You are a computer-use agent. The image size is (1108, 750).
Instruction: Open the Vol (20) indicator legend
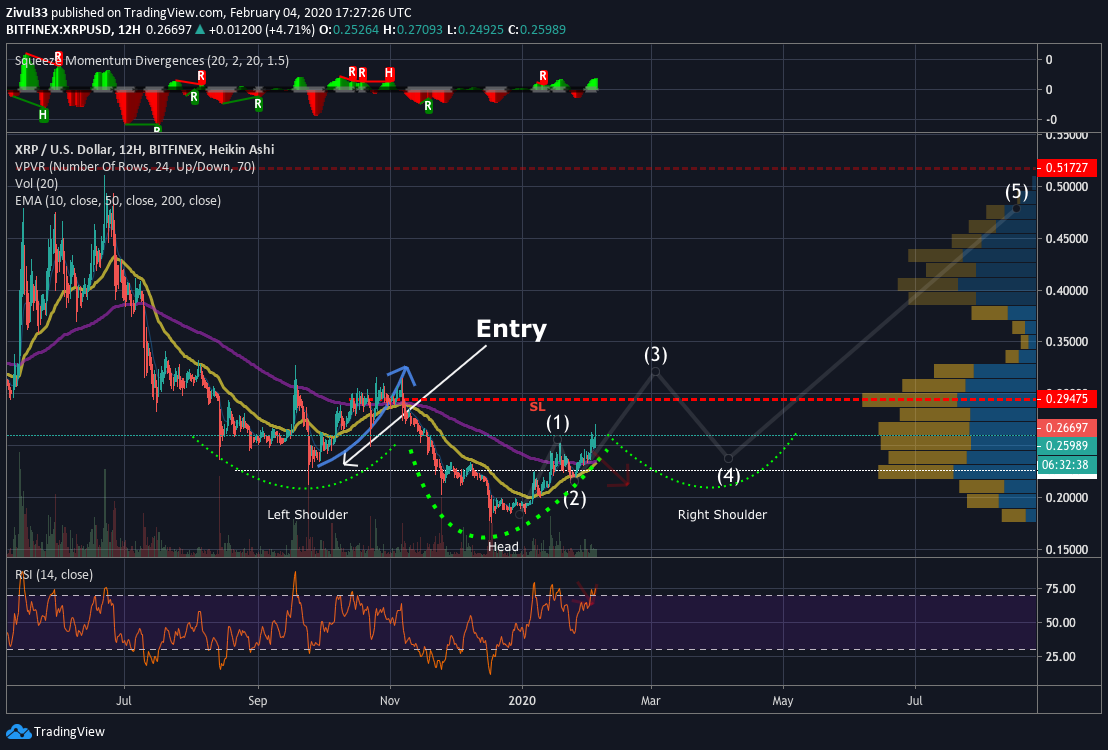(x=37, y=184)
